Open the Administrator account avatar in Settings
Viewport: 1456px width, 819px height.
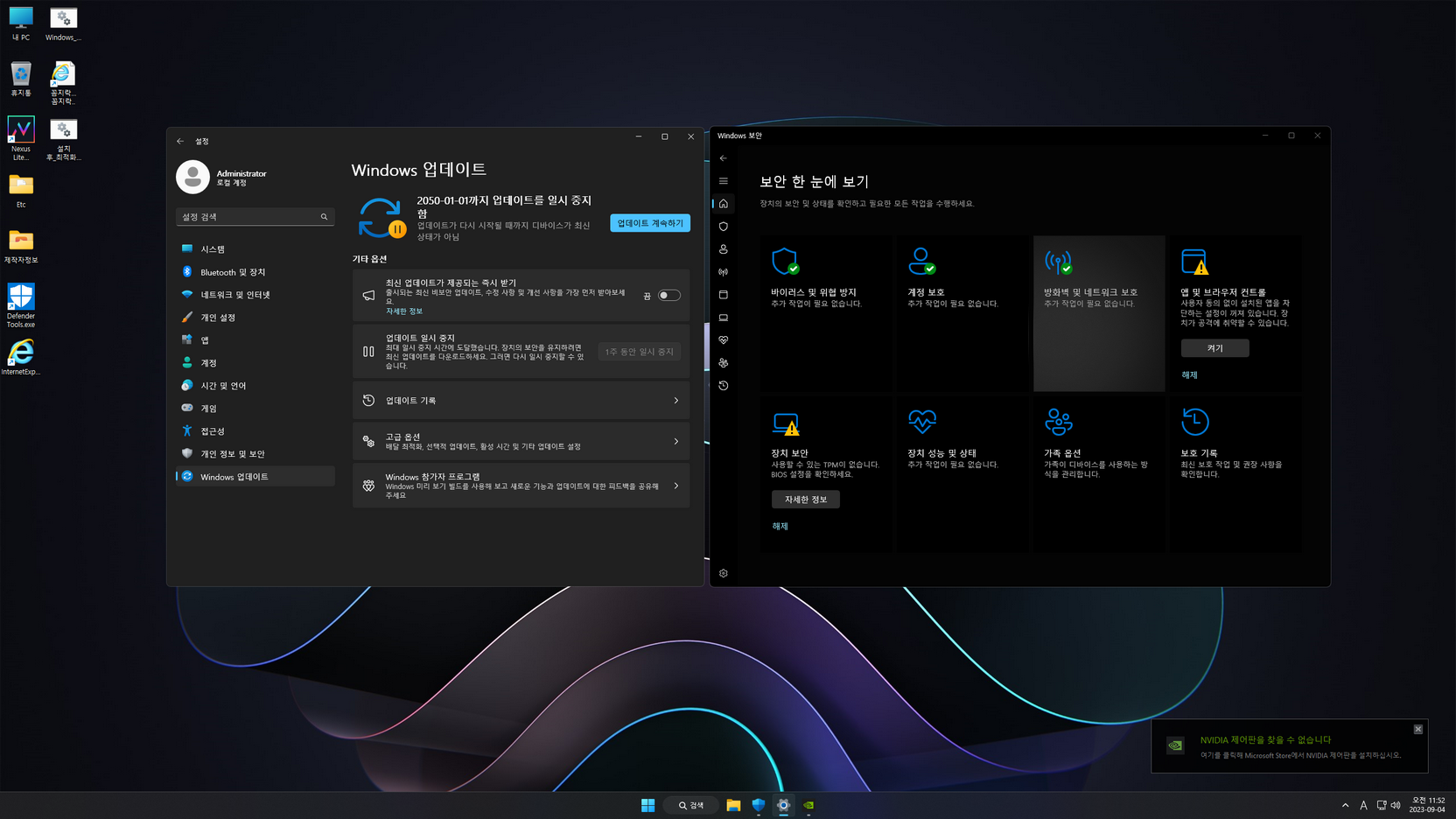(192, 177)
